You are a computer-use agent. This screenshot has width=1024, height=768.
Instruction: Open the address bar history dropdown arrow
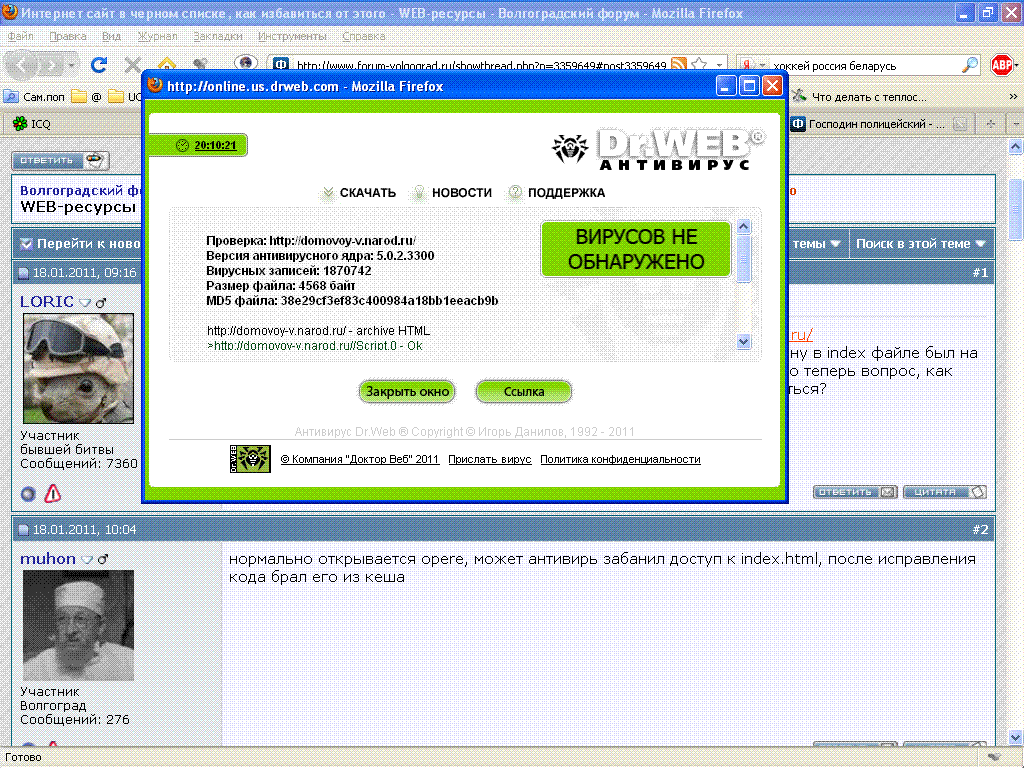(719, 65)
